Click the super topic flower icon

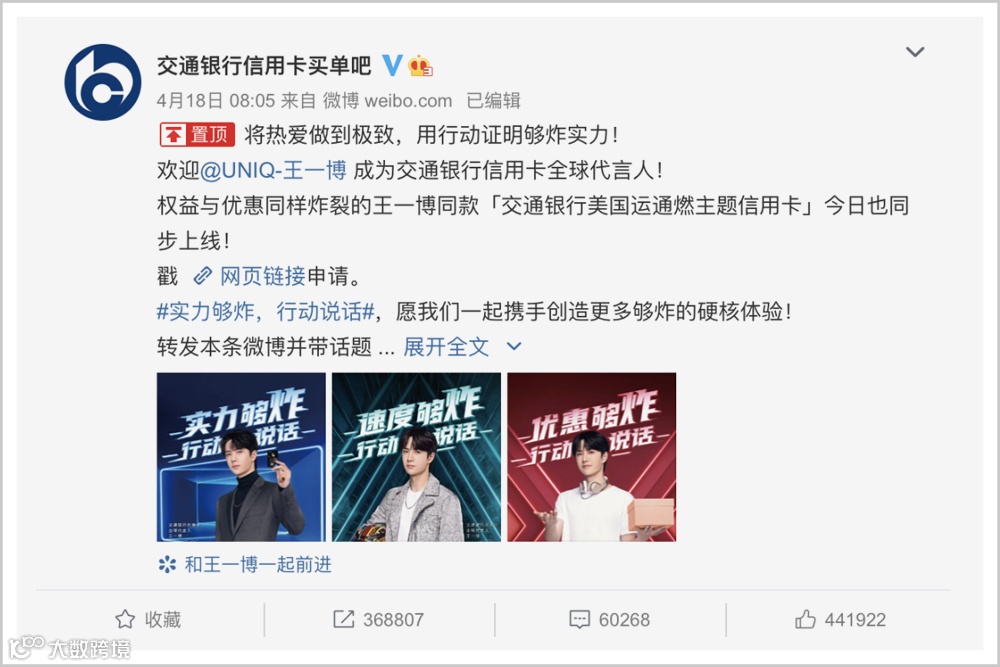(167, 564)
